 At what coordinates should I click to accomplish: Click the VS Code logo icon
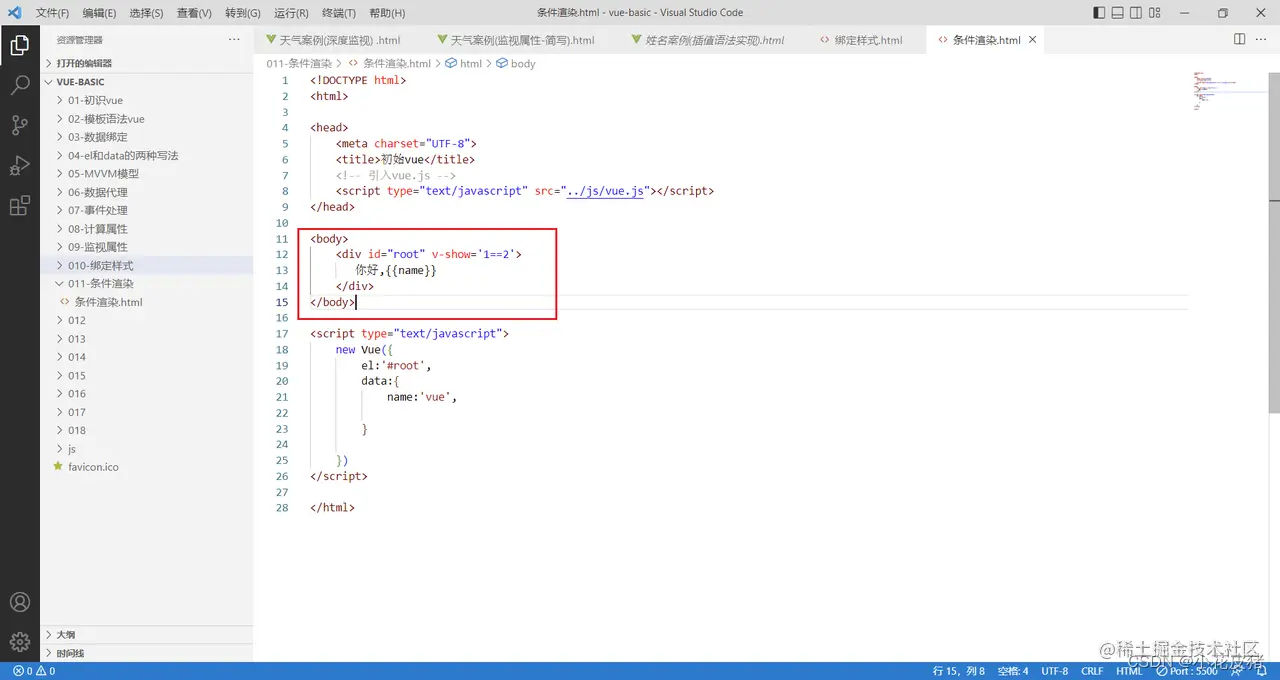pyautogui.click(x=14, y=12)
